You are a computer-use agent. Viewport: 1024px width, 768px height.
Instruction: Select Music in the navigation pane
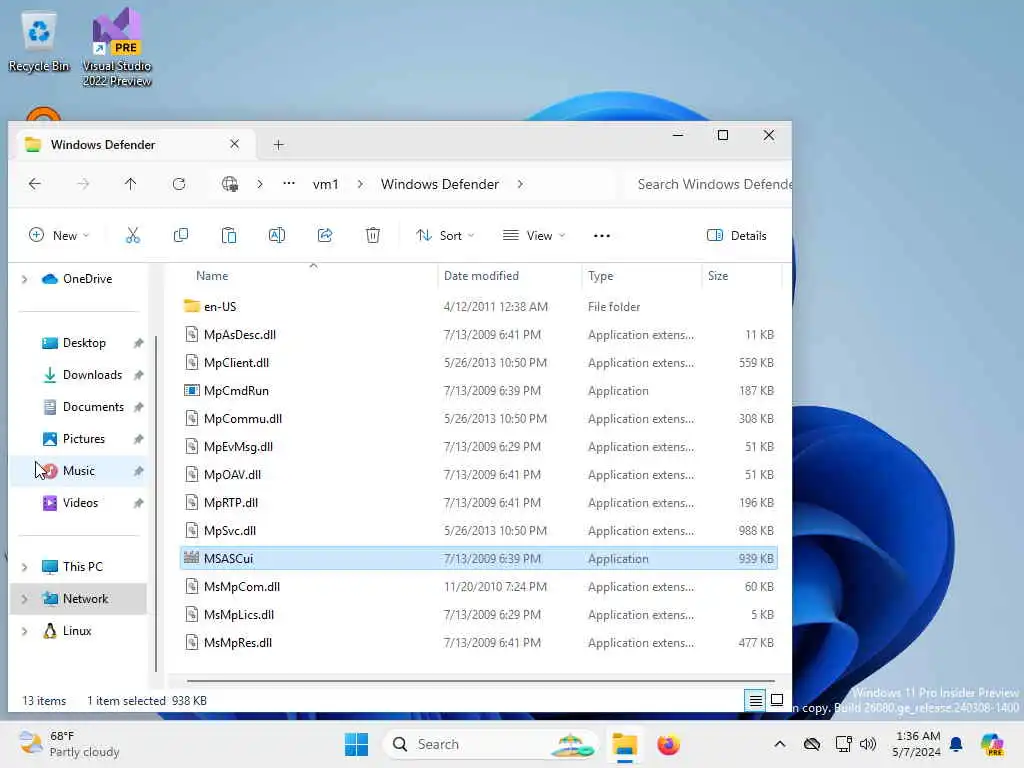coord(78,471)
